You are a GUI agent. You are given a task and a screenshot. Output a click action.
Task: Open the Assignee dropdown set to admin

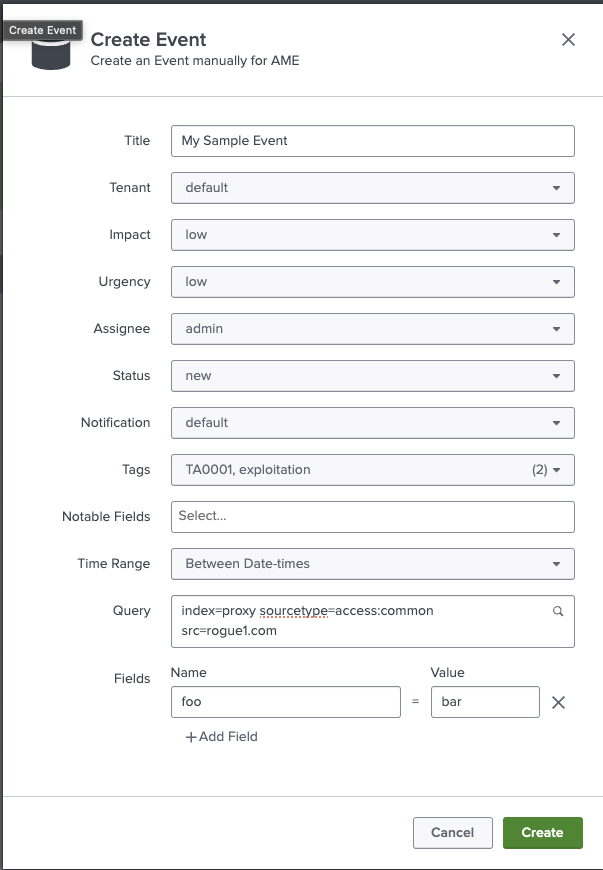[372, 328]
